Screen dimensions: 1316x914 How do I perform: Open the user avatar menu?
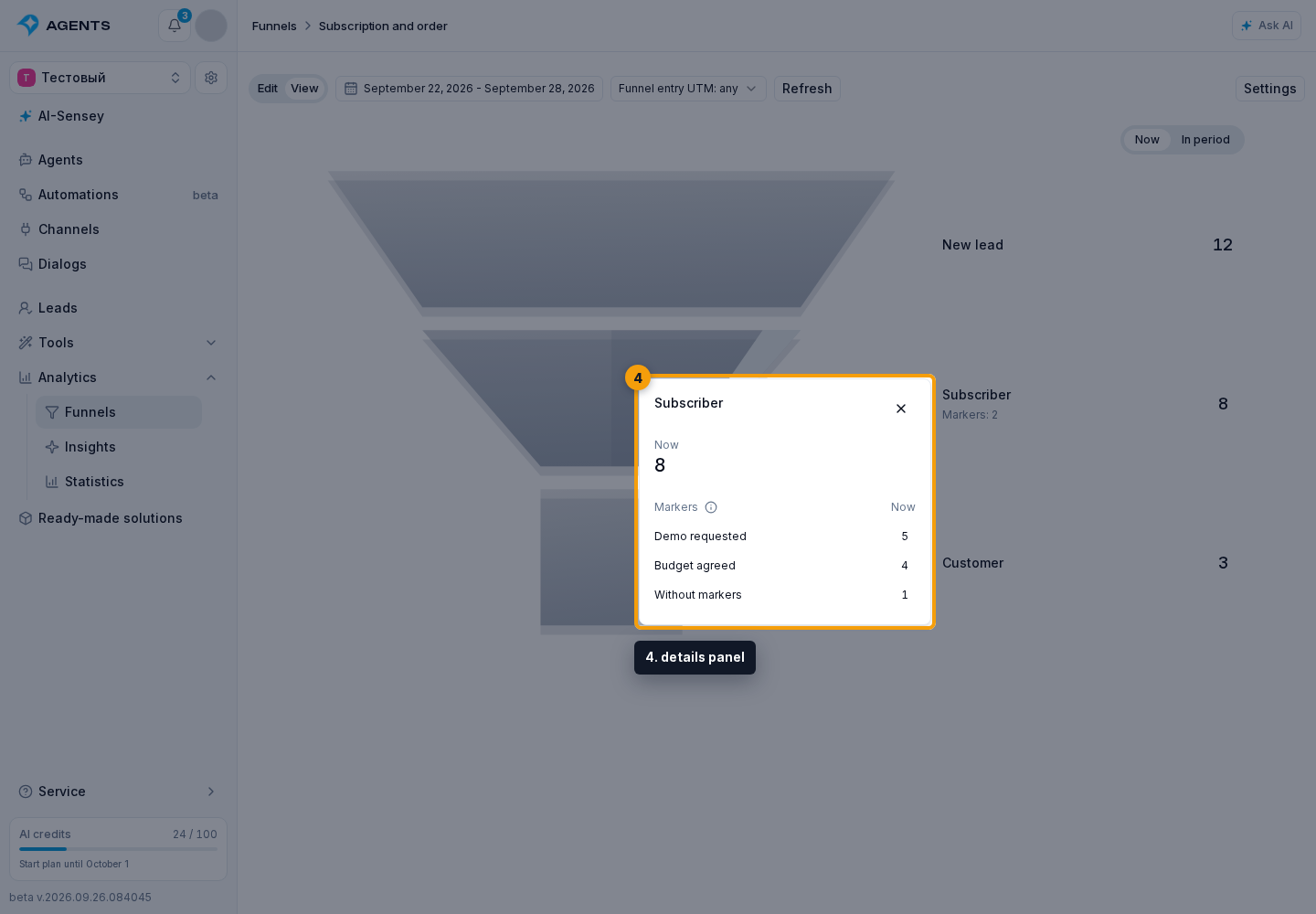point(211,26)
